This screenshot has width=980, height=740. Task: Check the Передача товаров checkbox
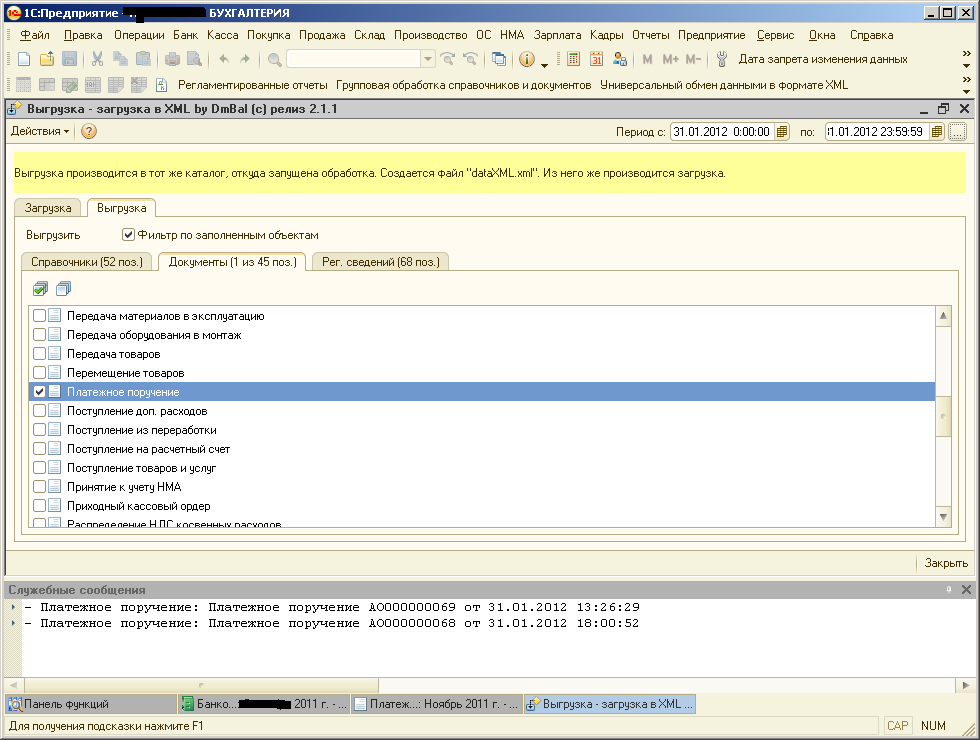39,354
